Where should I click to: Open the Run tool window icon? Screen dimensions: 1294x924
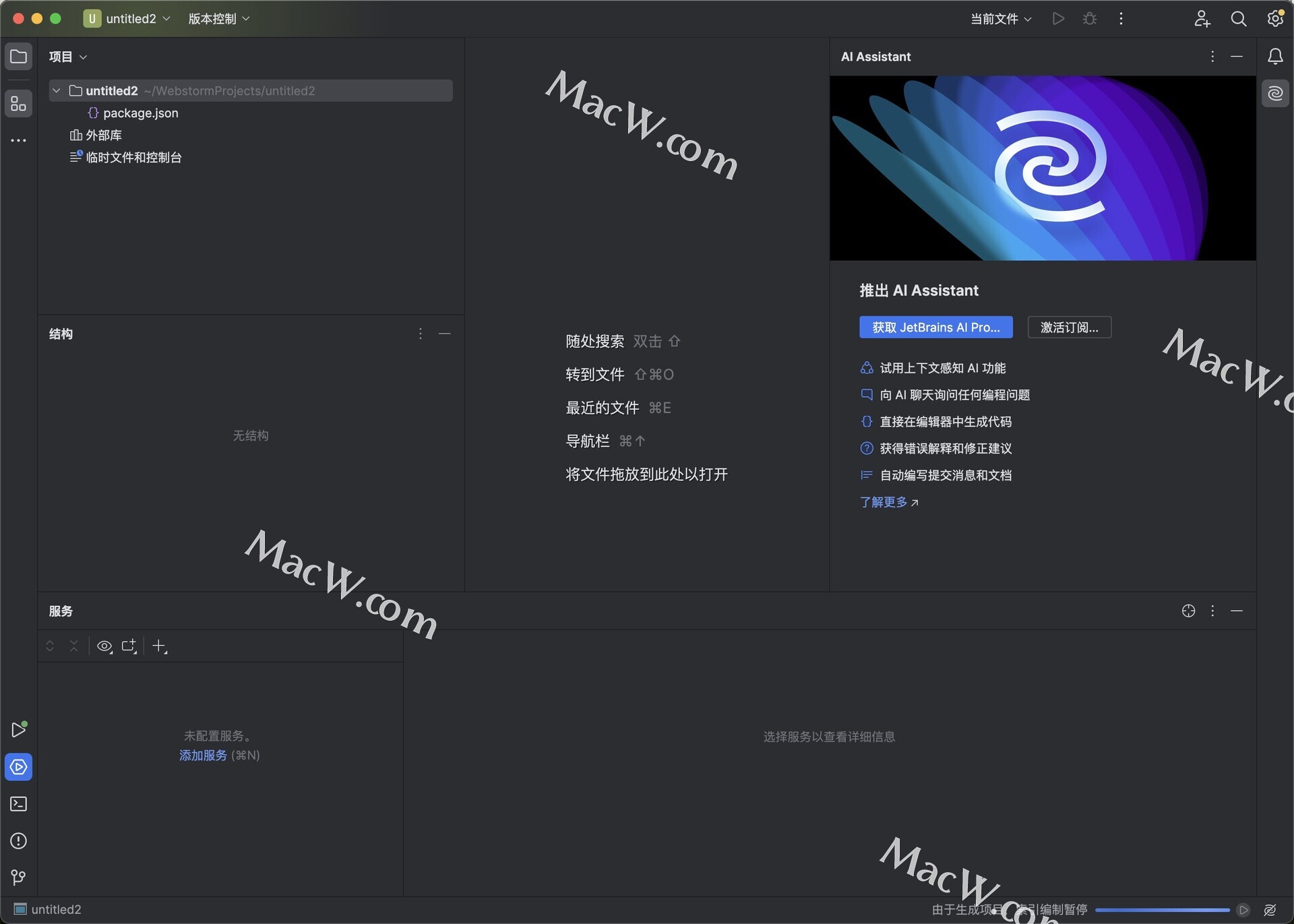18,730
